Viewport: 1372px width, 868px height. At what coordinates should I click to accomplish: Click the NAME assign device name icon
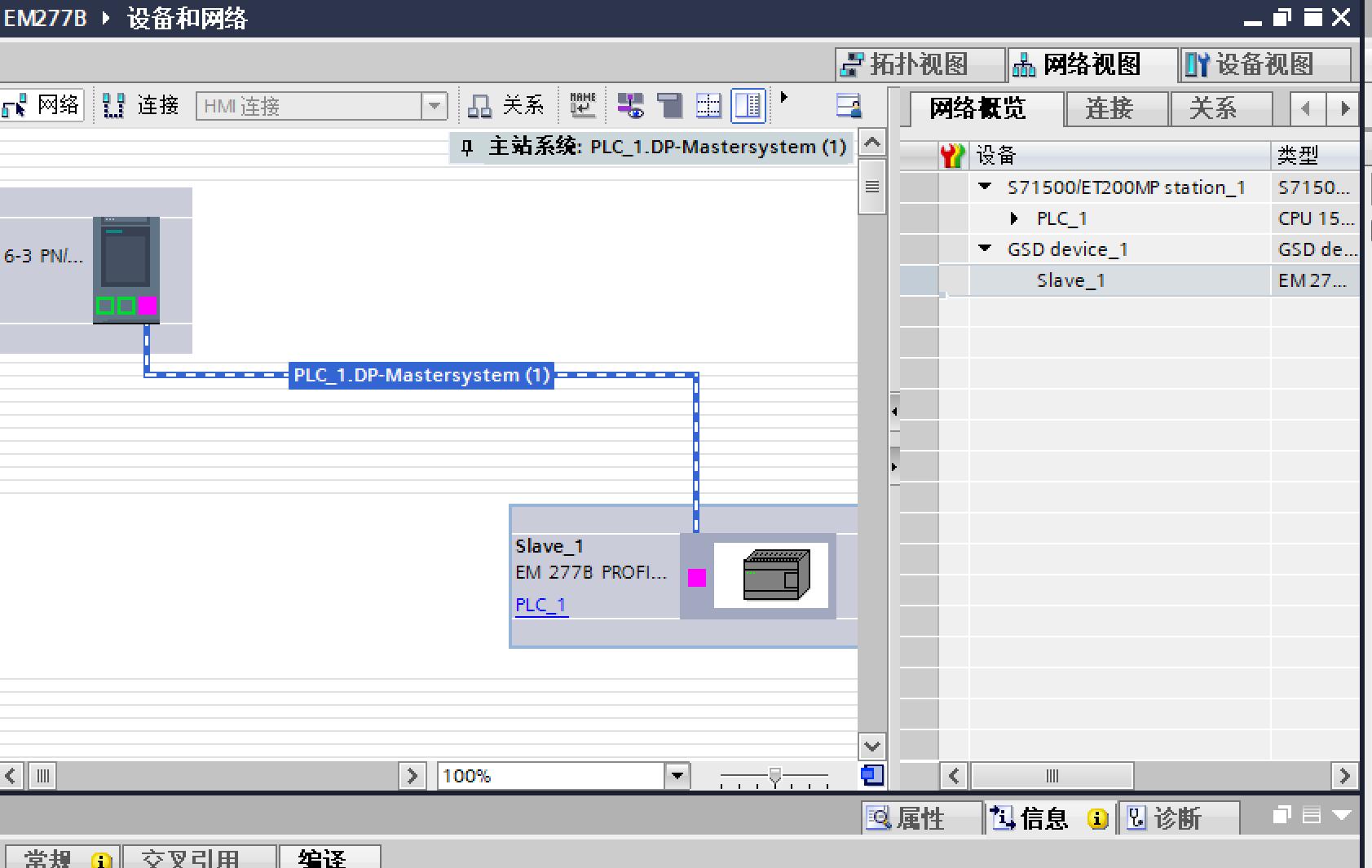pos(583,105)
